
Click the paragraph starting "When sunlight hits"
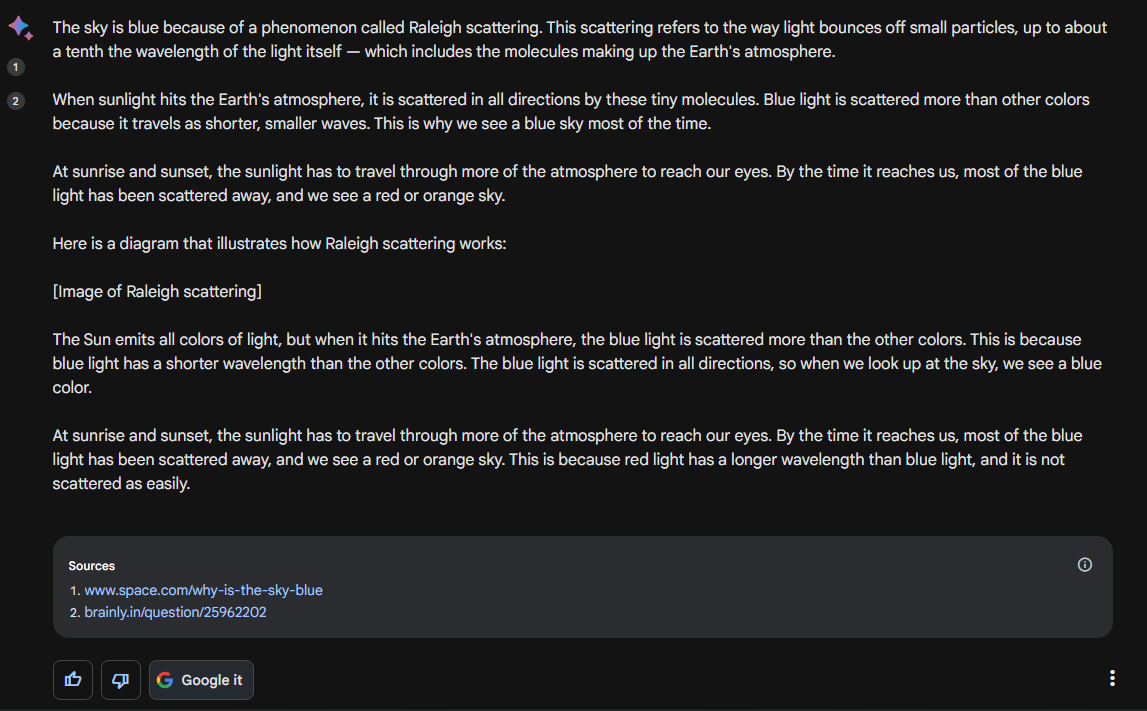570,112
